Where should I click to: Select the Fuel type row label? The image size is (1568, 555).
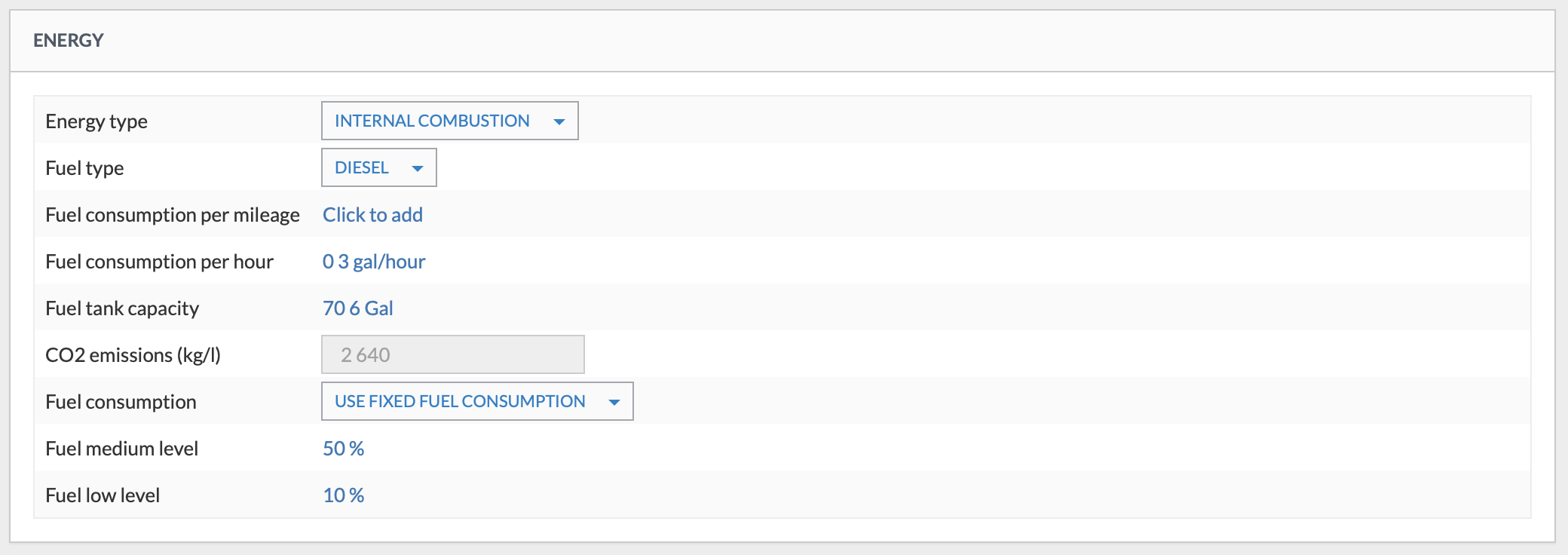click(x=84, y=168)
